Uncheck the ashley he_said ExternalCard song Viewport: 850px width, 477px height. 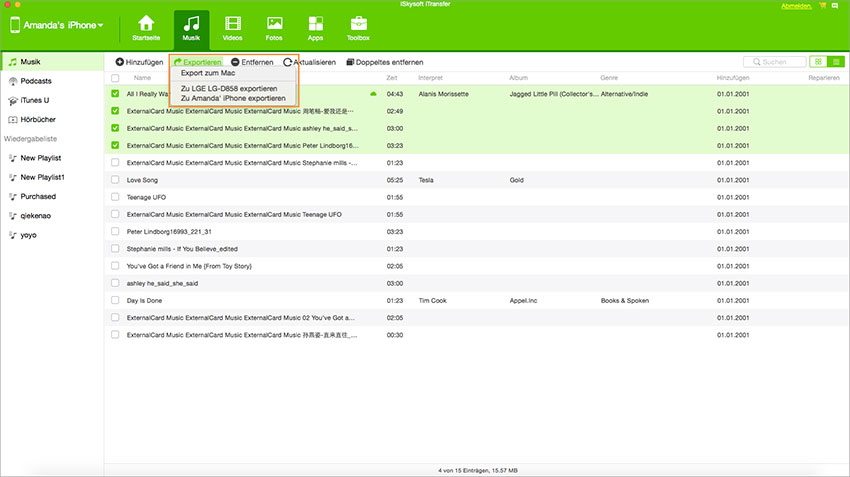click(x=115, y=128)
